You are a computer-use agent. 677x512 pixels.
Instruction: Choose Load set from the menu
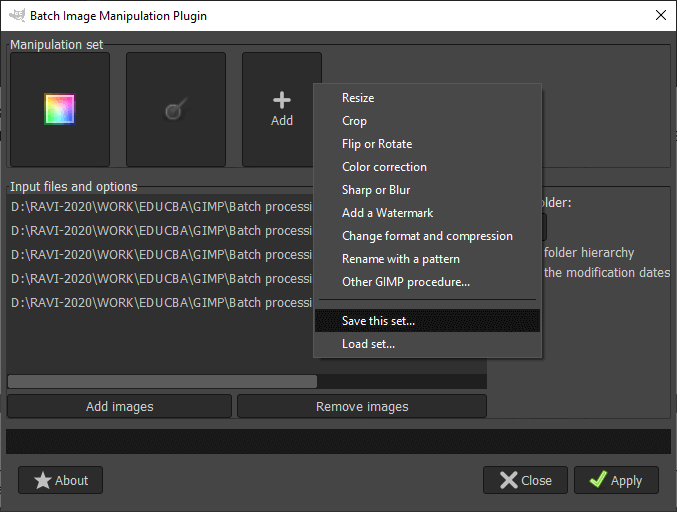coord(368,344)
